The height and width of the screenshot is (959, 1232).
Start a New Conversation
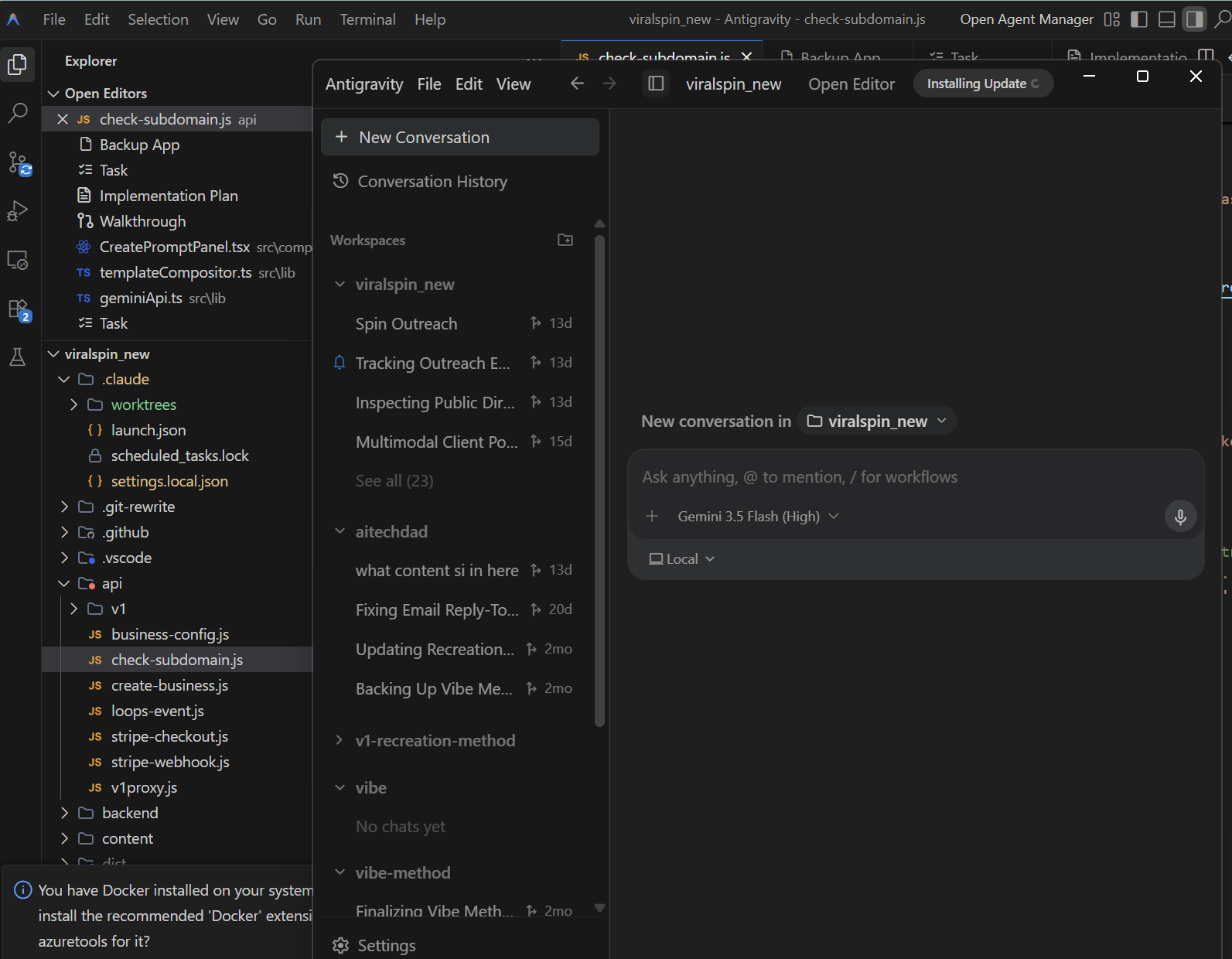[460, 137]
